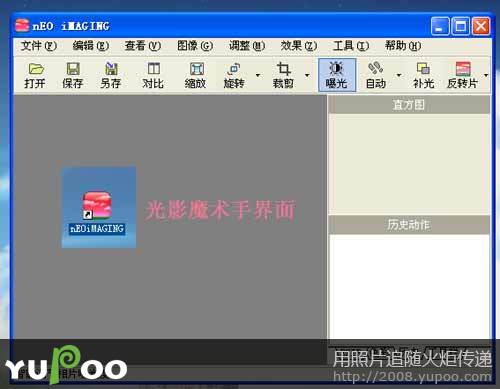Select the 旋转 rotate tool
500x389 pixels.
[234, 75]
